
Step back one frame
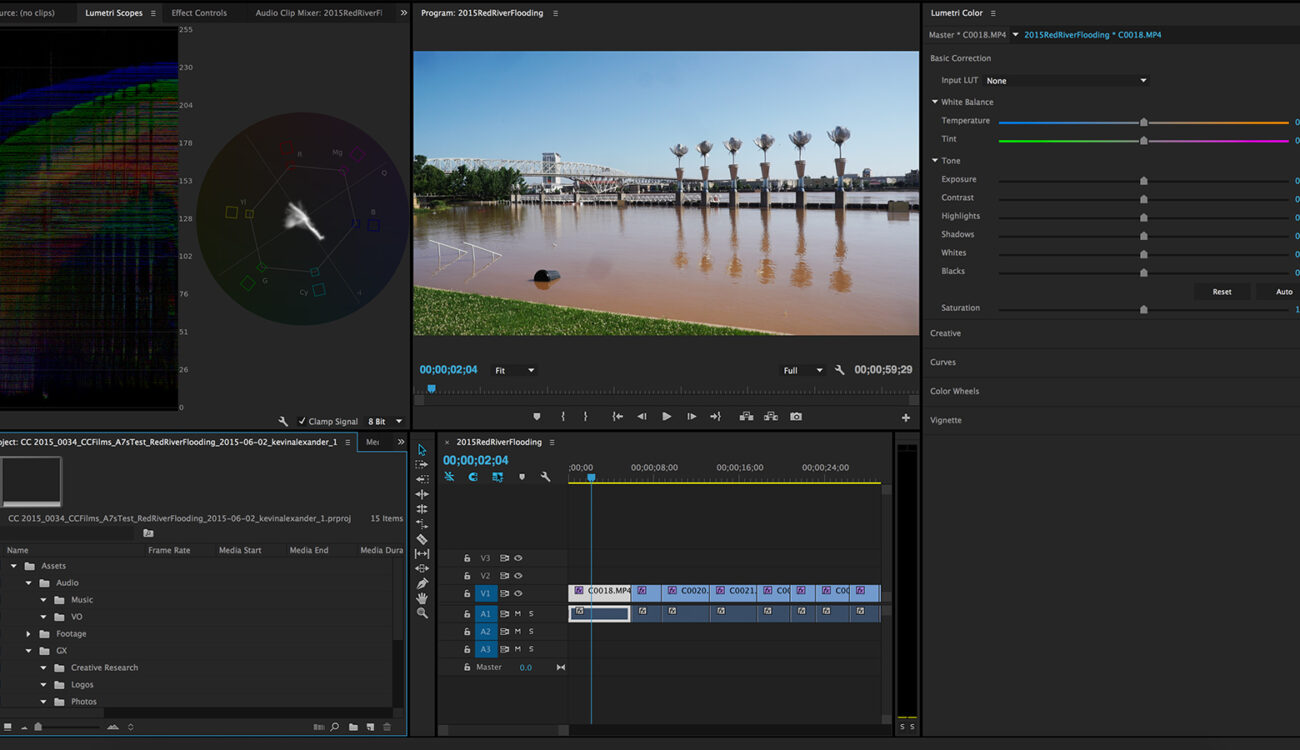[642, 417]
